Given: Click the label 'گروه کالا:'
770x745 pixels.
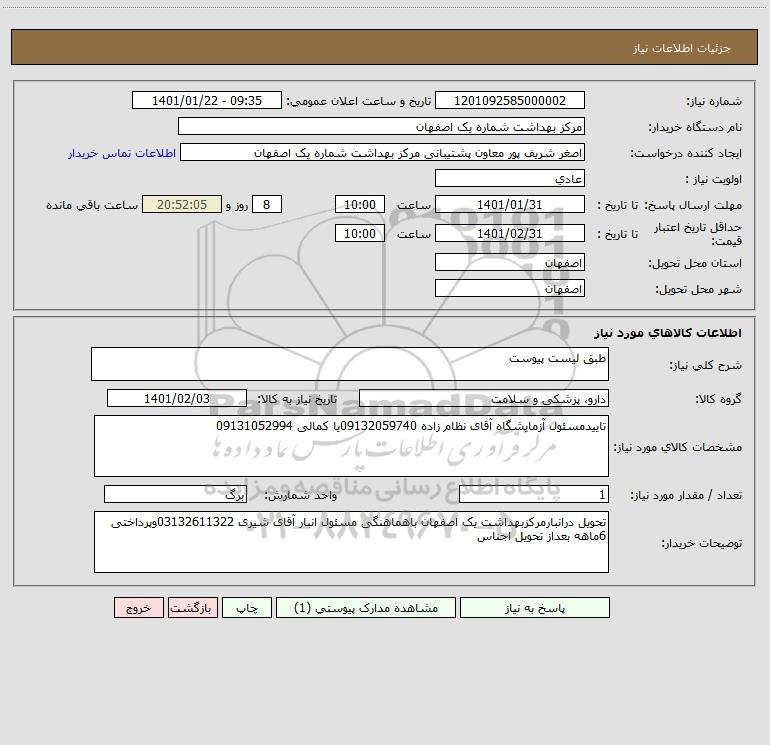Looking at the screenshot, I should pos(718,399).
